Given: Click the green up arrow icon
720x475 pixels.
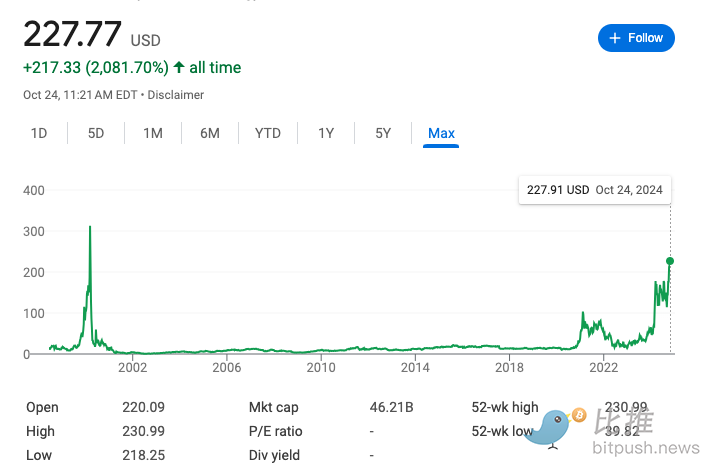Looking at the screenshot, I should (x=179, y=68).
